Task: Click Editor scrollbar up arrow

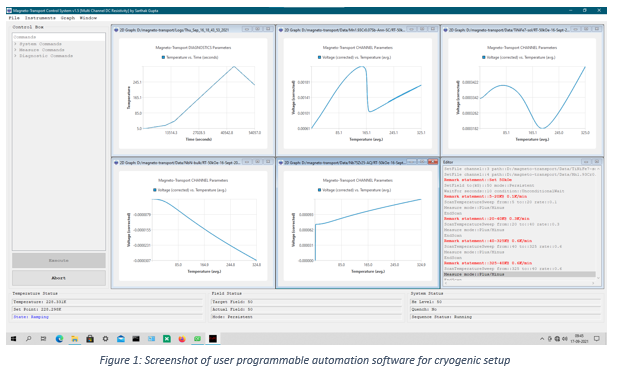Action: pyautogui.click(x=598, y=169)
